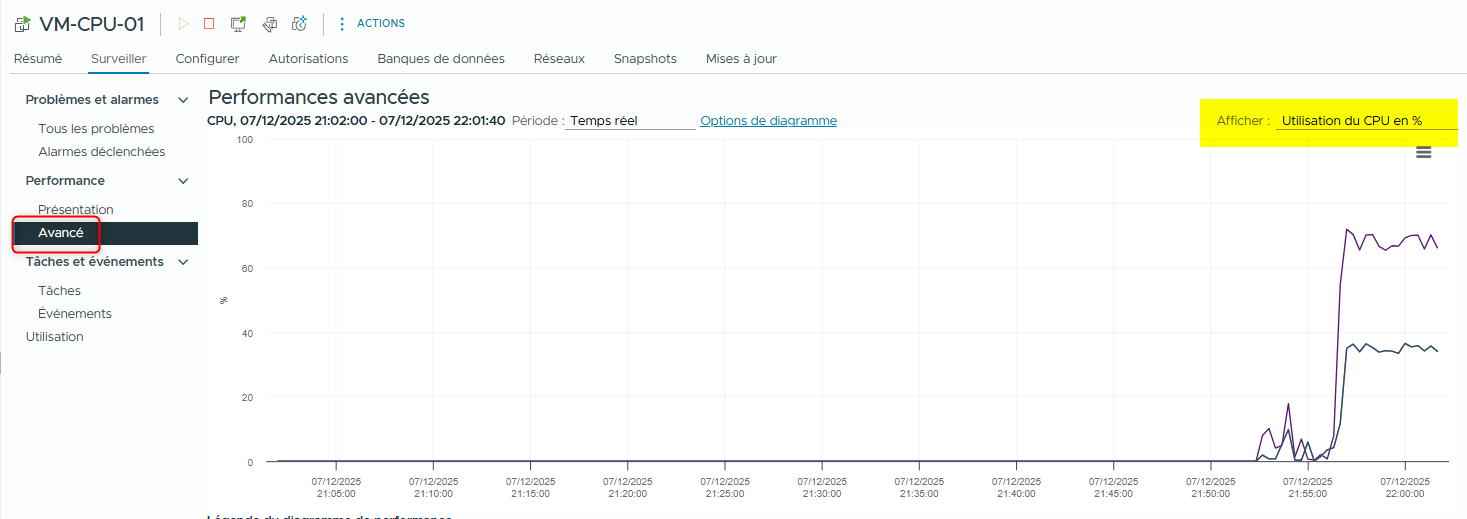Open the ACTIONS menu
Viewport: 1467px width, 519px height.
click(371, 24)
